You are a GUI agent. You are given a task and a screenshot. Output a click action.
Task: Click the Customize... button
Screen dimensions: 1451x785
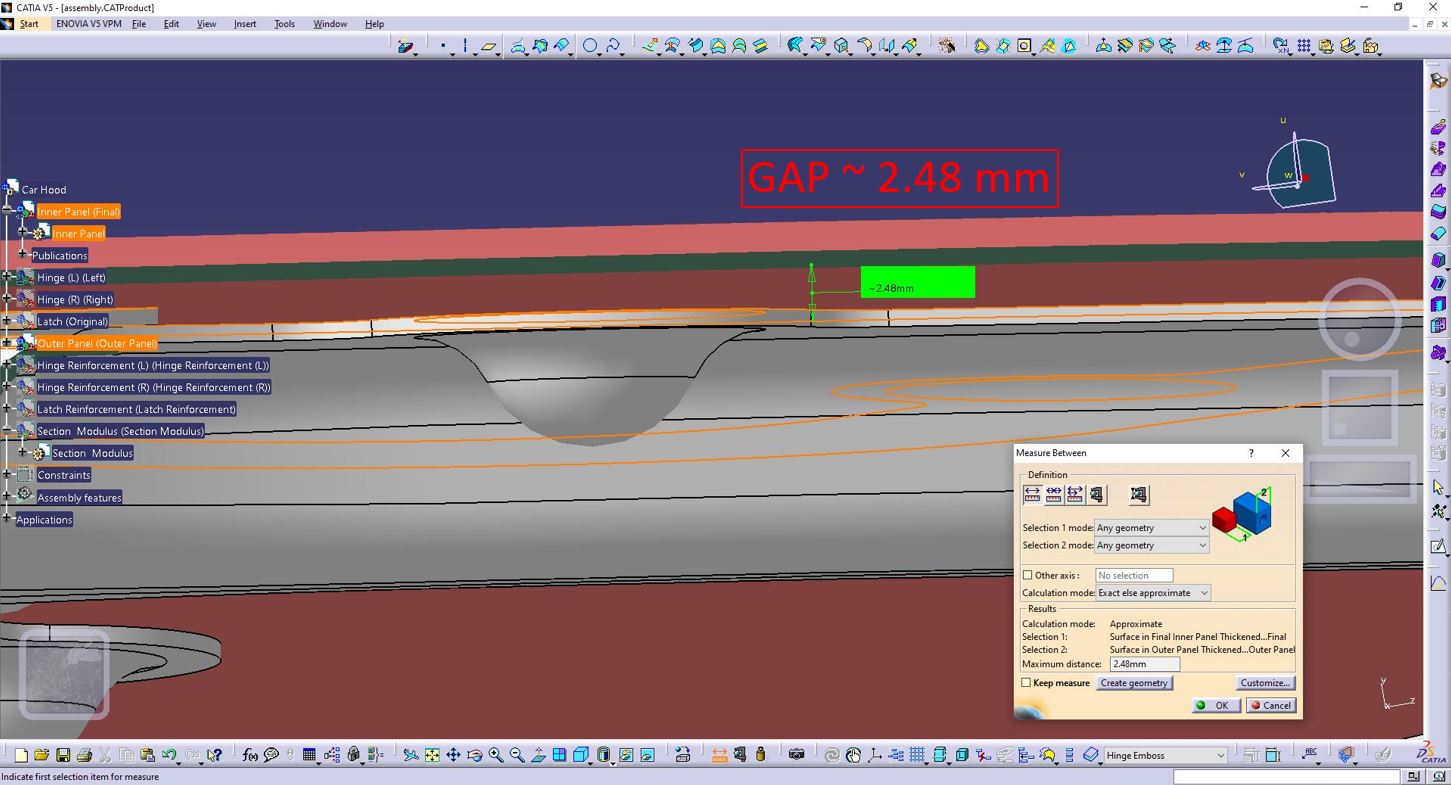point(1265,683)
